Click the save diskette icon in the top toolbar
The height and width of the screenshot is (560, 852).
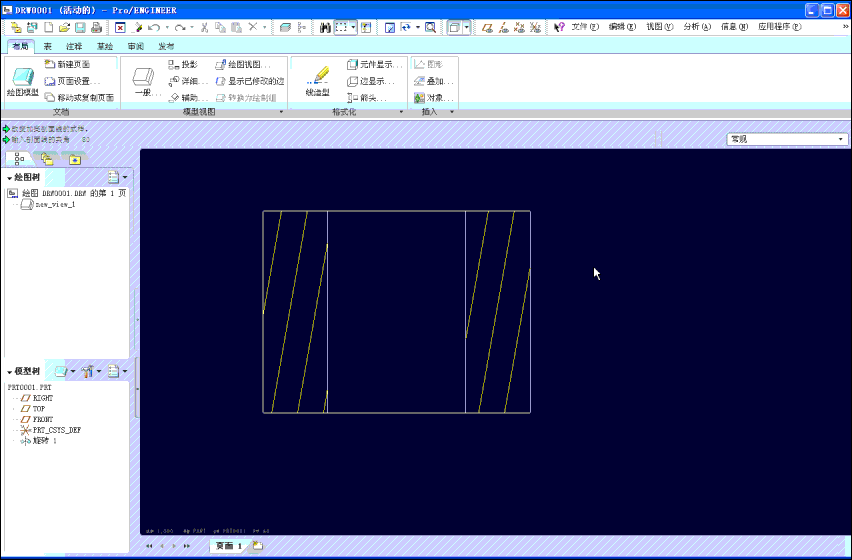coord(80,27)
